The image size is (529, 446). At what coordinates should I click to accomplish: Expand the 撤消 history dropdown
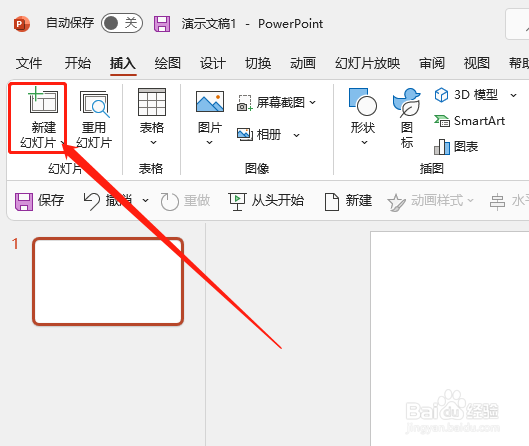(145, 200)
